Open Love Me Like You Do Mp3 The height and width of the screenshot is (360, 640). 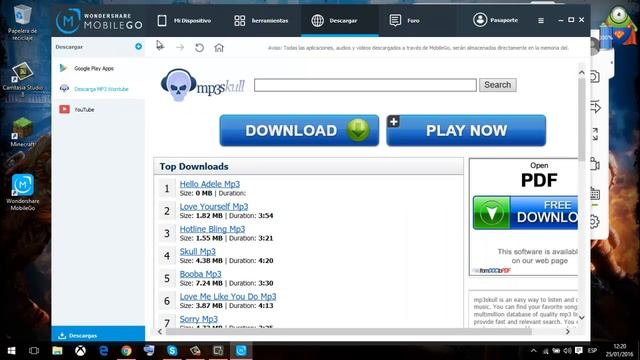[228, 296]
